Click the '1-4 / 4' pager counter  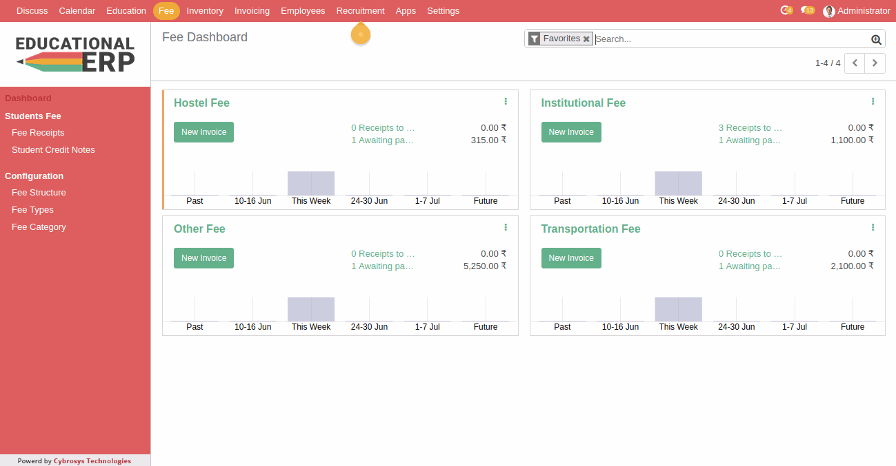(x=827, y=63)
